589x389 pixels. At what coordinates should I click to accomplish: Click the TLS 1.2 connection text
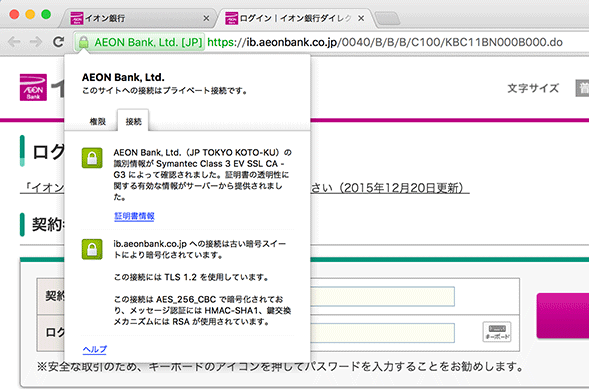192,277
